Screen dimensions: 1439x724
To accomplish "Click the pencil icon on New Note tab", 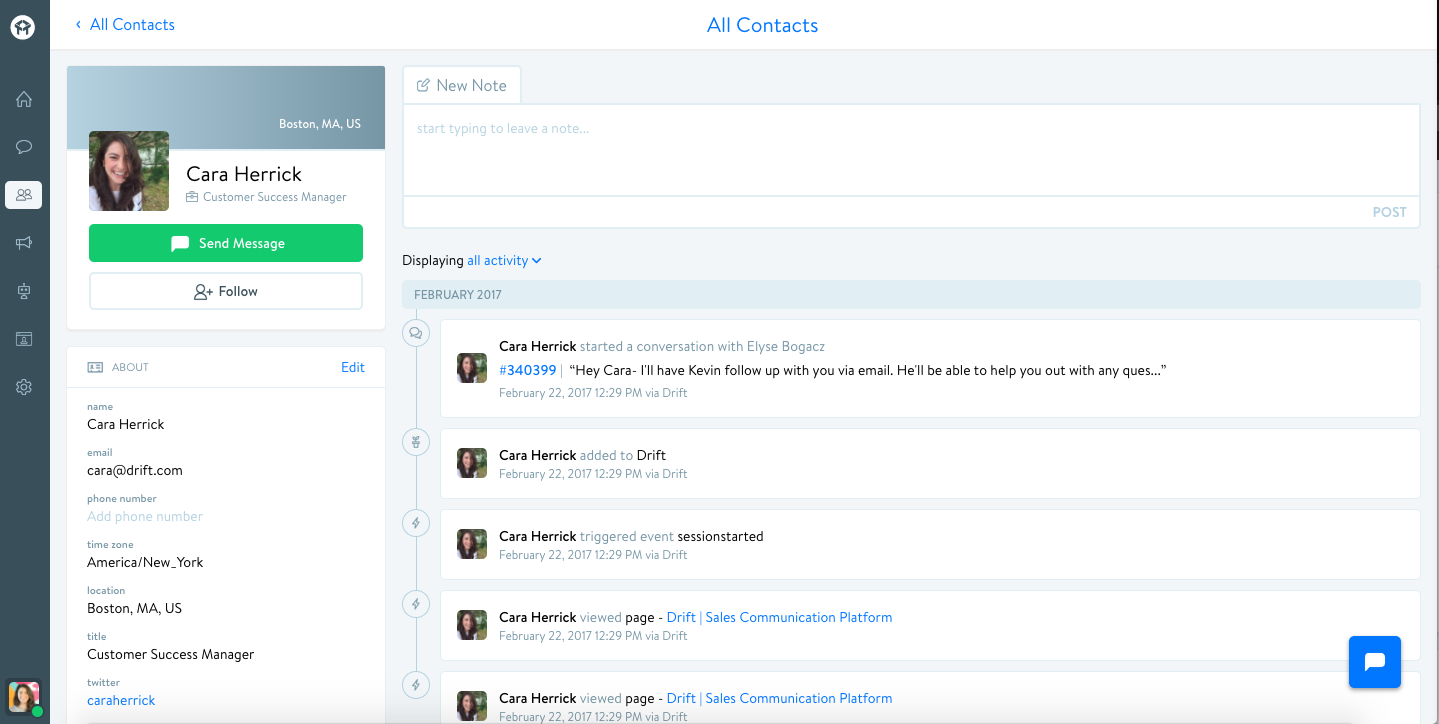I will [423, 86].
